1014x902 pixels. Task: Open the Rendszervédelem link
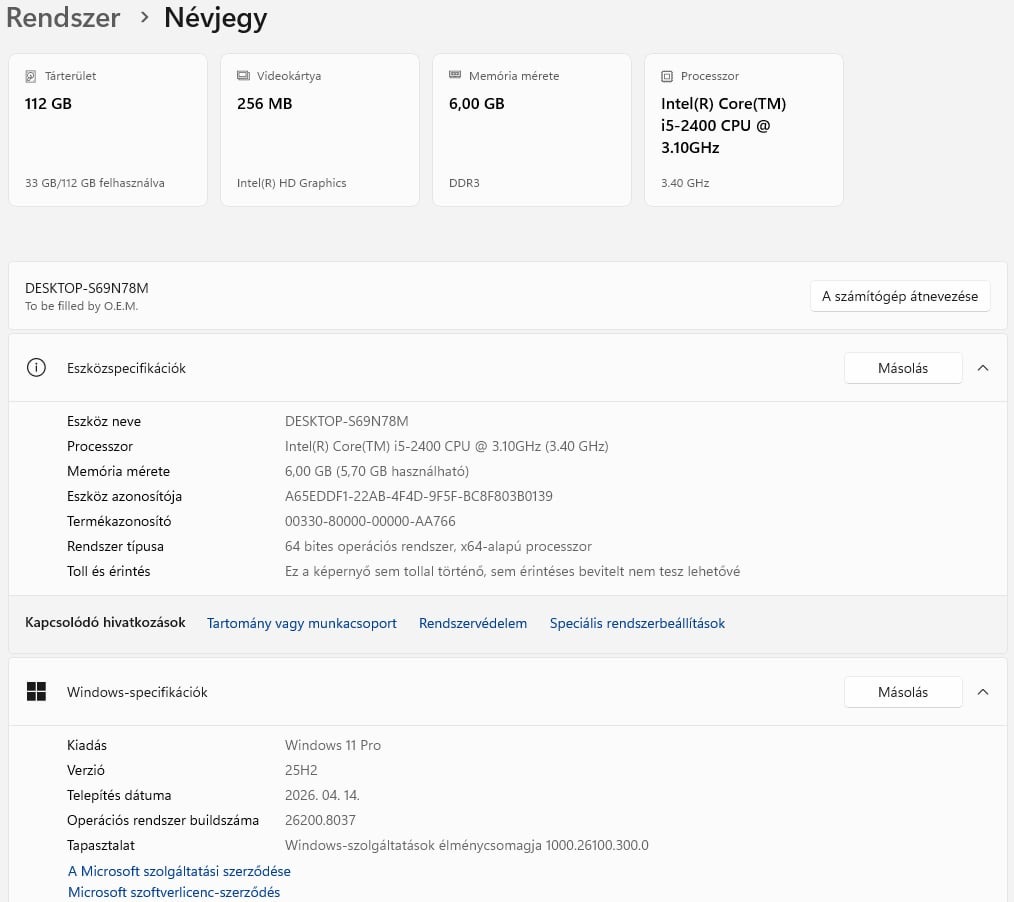click(x=473, y=623)
